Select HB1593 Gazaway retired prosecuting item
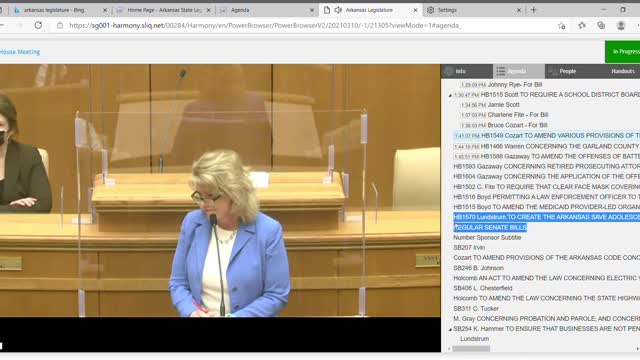This screenshot has width=640, height=360. coord(547,166)
